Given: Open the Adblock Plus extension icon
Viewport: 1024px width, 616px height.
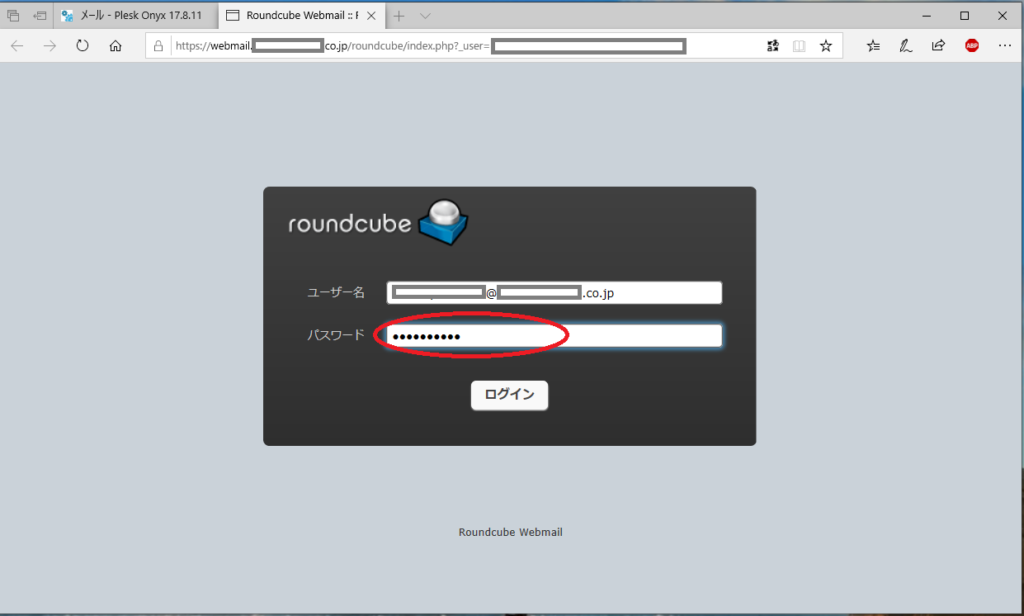Looking at the screenshot, I should tap(971, 45).
